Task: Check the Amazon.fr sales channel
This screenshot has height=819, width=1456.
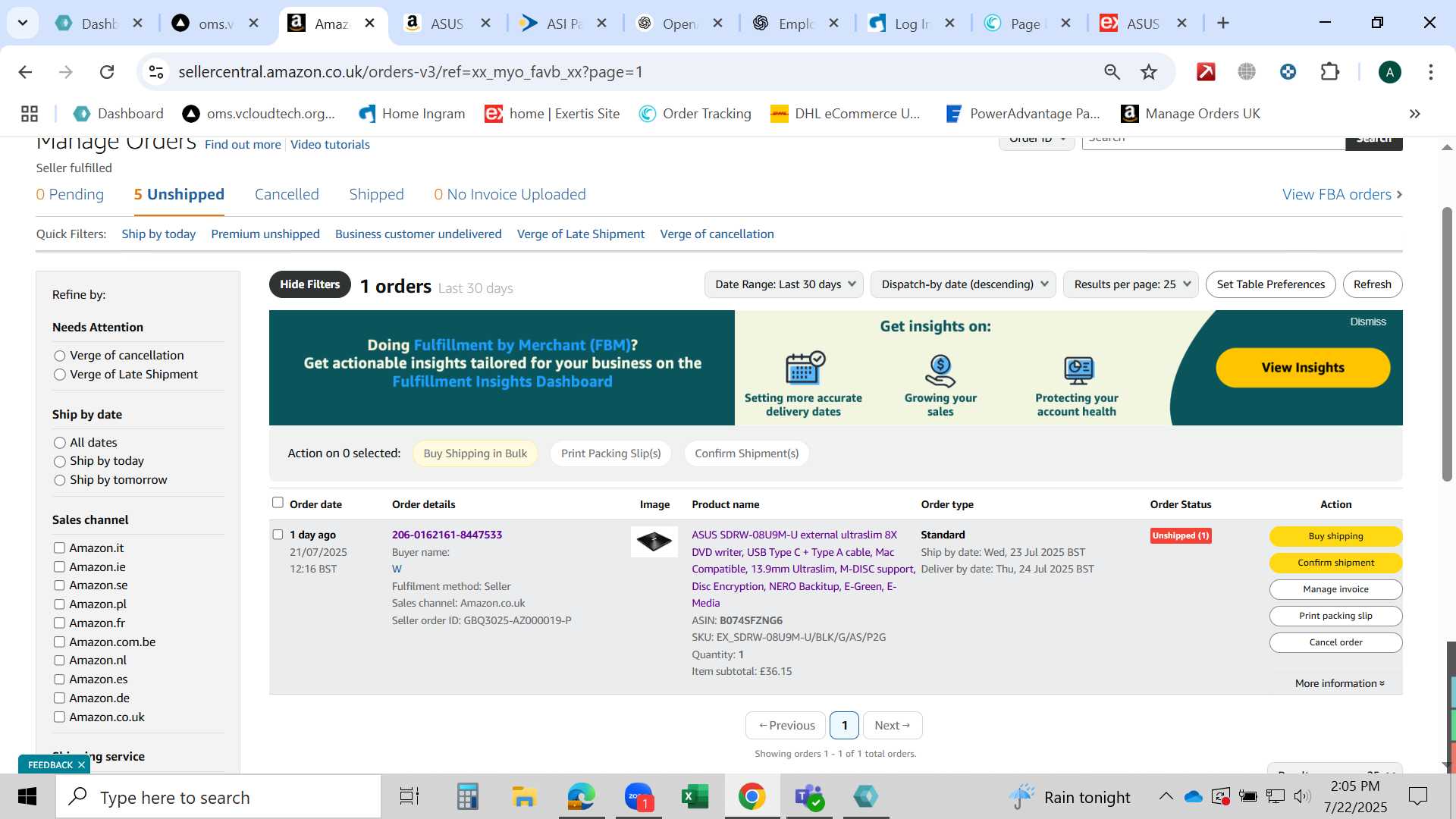Action: 59,623
